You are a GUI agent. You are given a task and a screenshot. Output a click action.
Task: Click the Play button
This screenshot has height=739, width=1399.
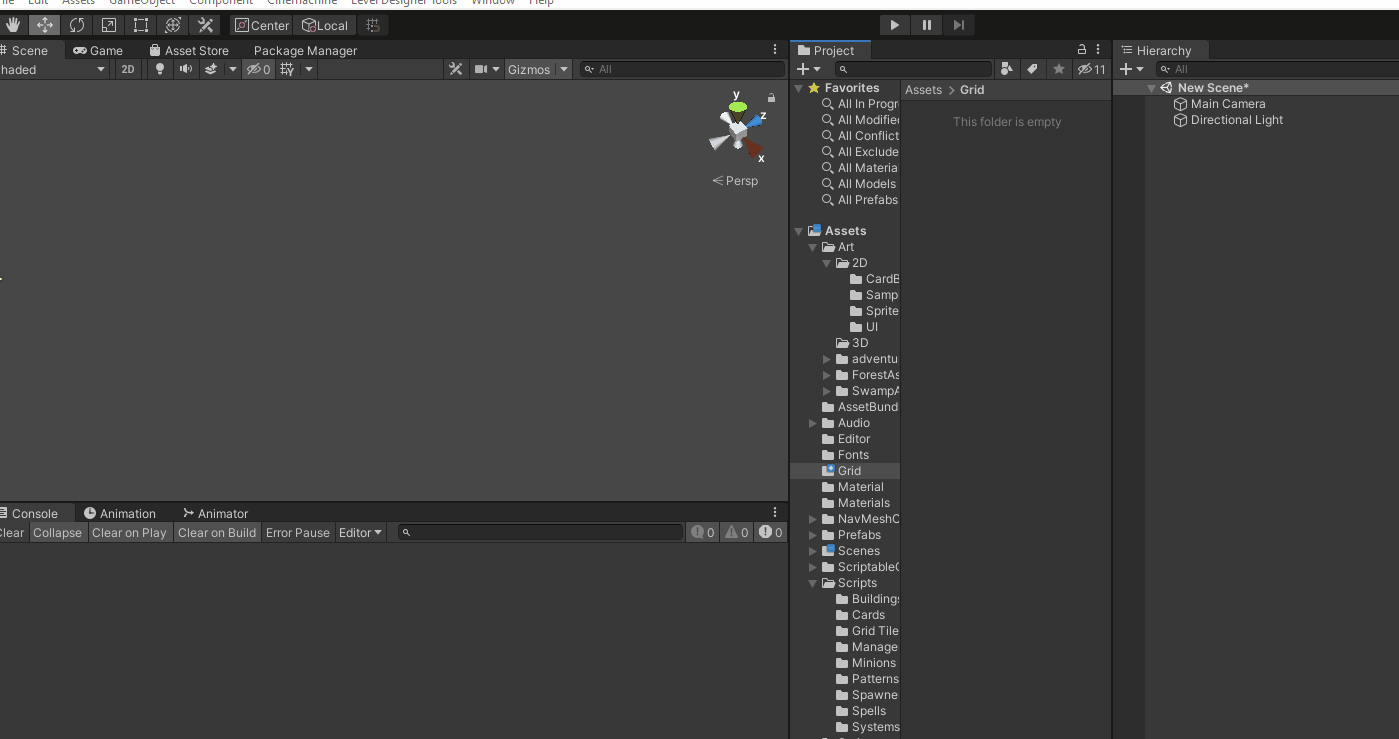click(895, 25)
